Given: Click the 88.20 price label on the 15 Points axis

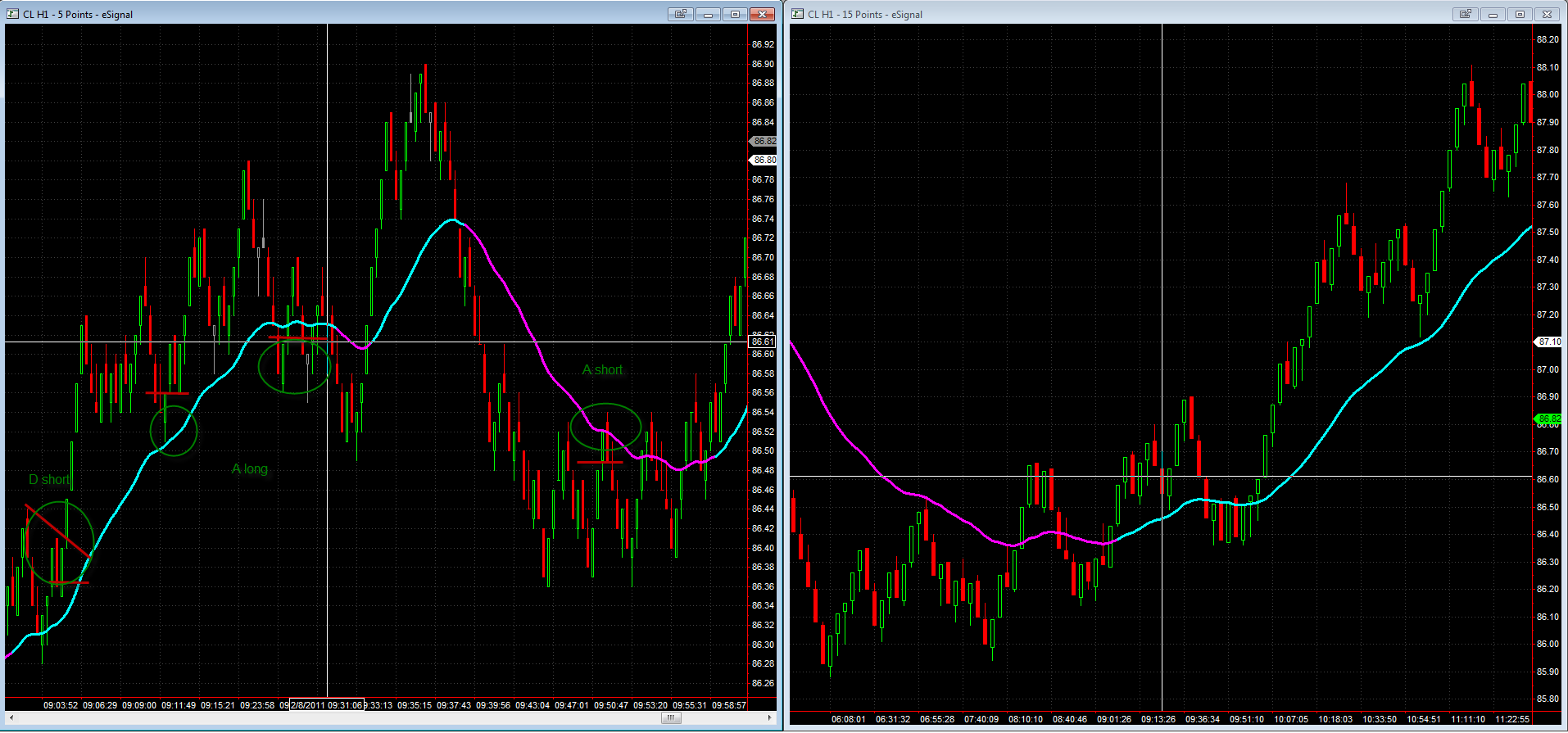Looking at the screenshot, I should (1548, 39).
